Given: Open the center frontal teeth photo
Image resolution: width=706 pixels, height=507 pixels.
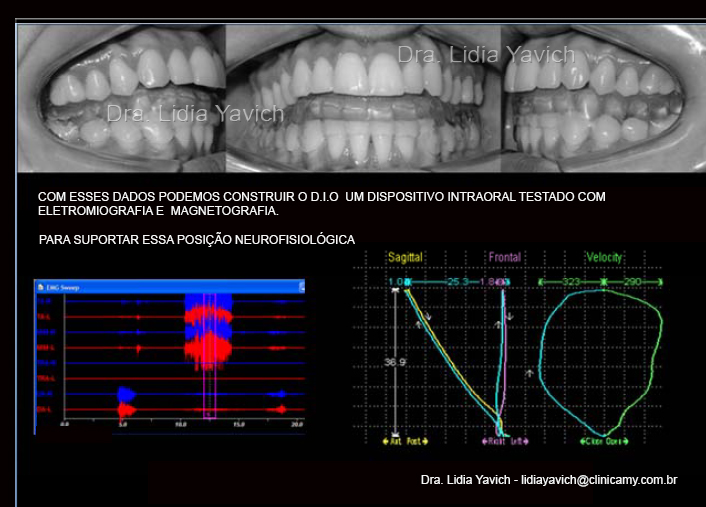Looking at the screenshot, I should click(361, 98).
